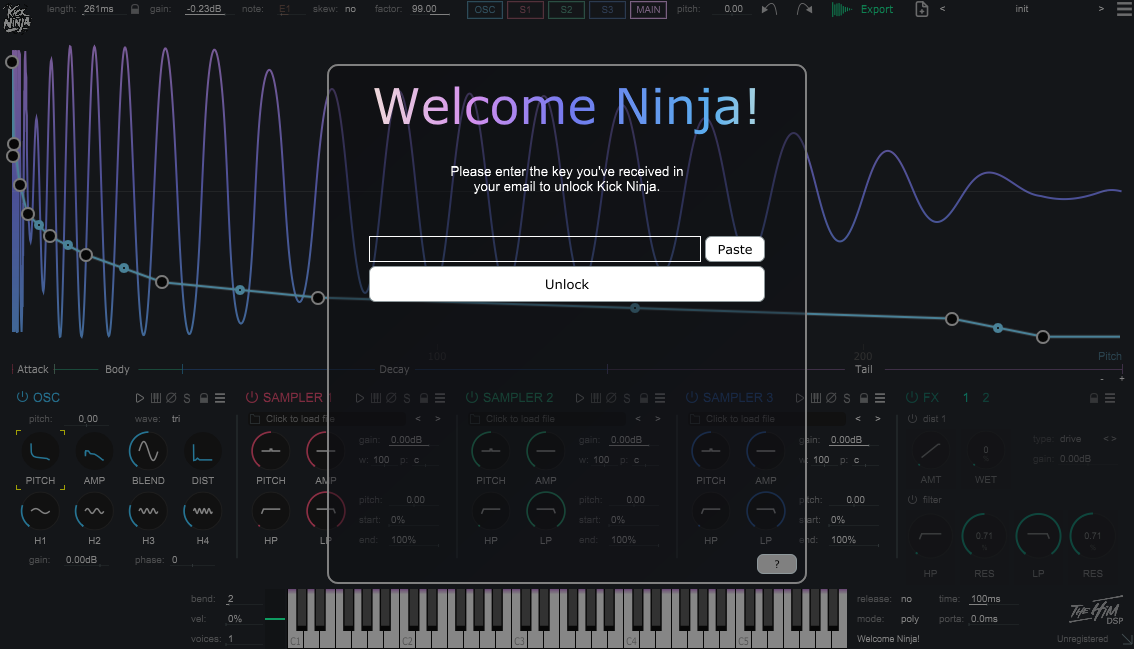This screenshot has height=649, width=1134.
Task: Go to next preset with right arrow
Action: click(1101, 9)
